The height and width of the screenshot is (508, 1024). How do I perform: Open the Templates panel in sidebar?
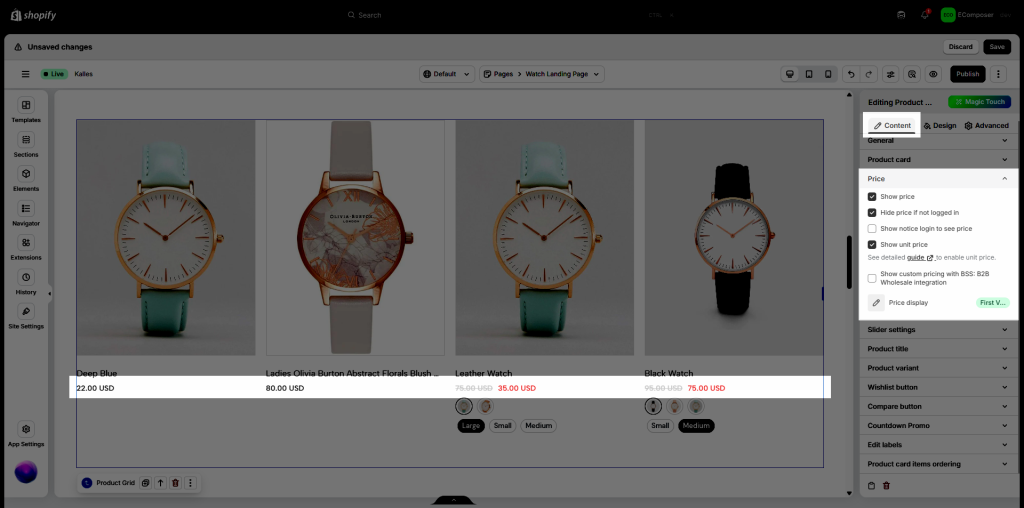[26, 109]
